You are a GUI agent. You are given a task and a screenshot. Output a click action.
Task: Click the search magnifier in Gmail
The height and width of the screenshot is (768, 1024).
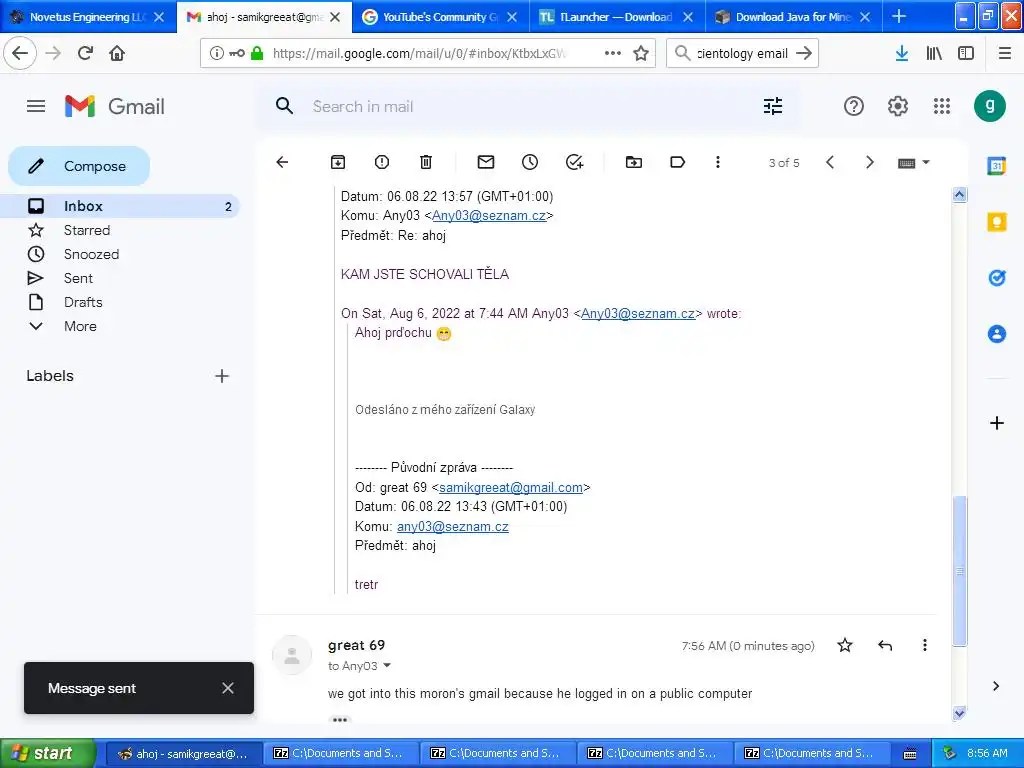[x=284, y=106]
